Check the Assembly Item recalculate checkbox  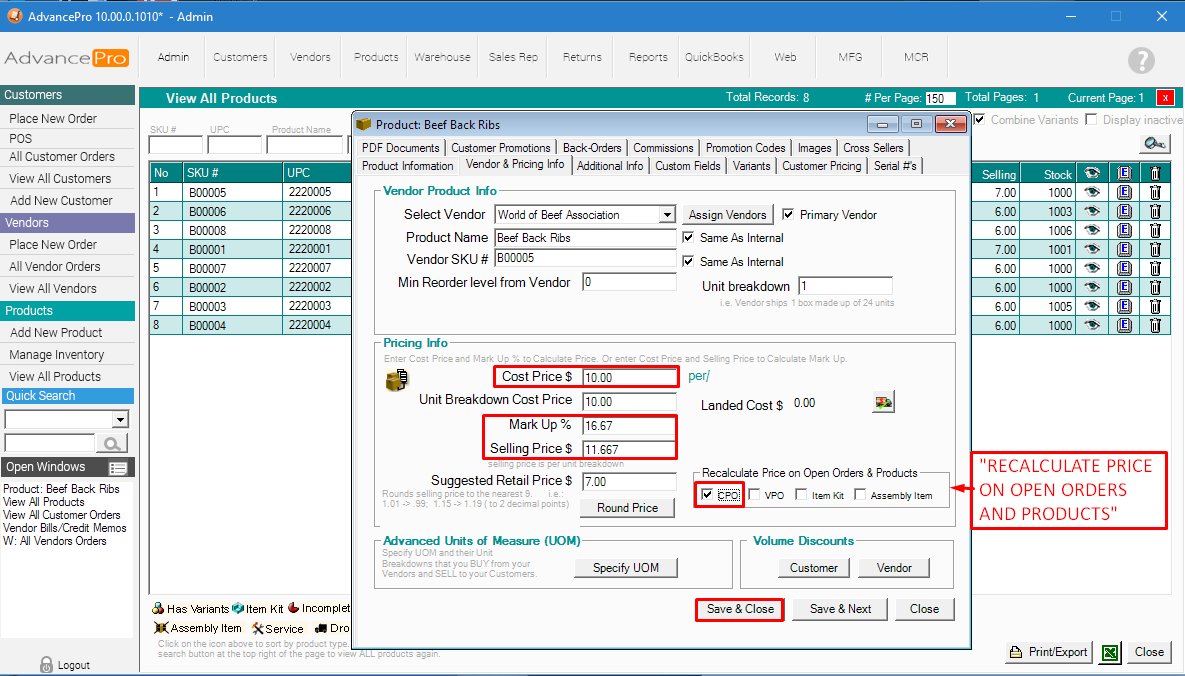[861, 495]
